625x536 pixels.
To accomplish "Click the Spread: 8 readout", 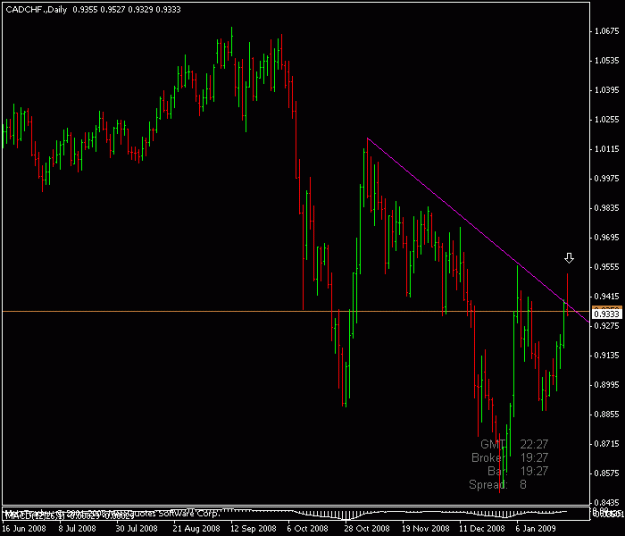I will coord(497,485).
